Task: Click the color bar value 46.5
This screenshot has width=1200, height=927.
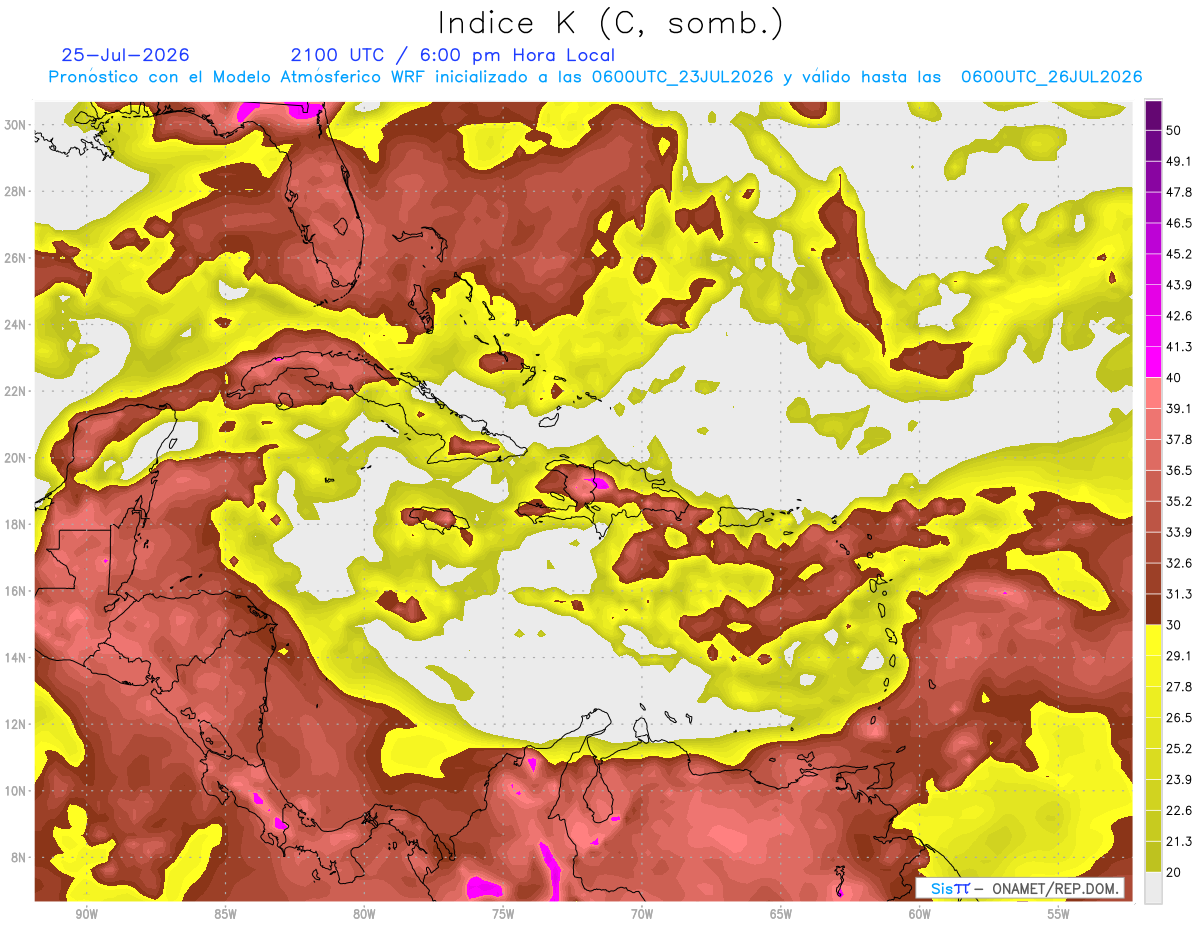Action: [x=1178, y=223]
